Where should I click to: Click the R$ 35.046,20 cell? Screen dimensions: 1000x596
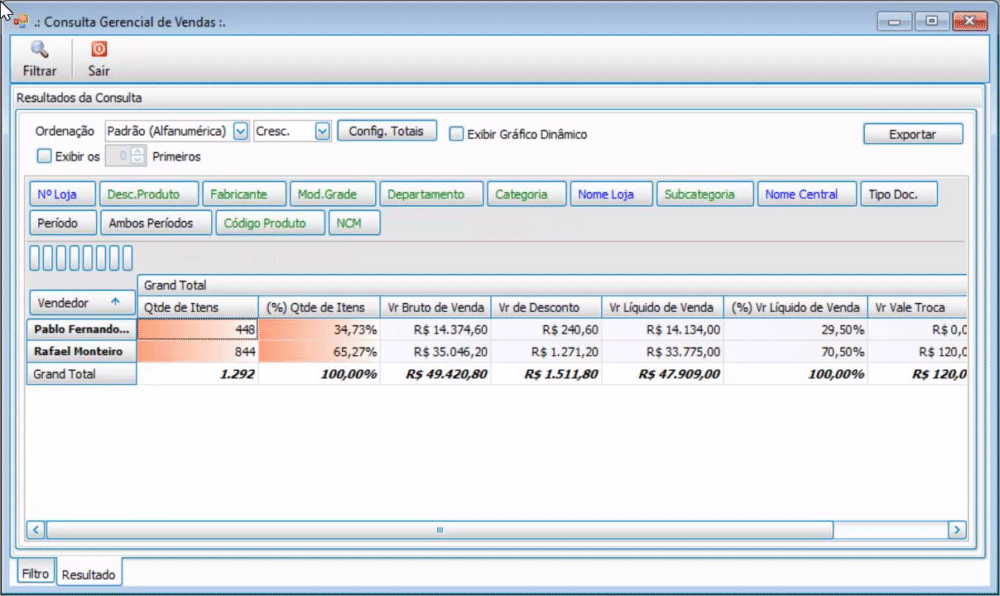pos(436,351)
